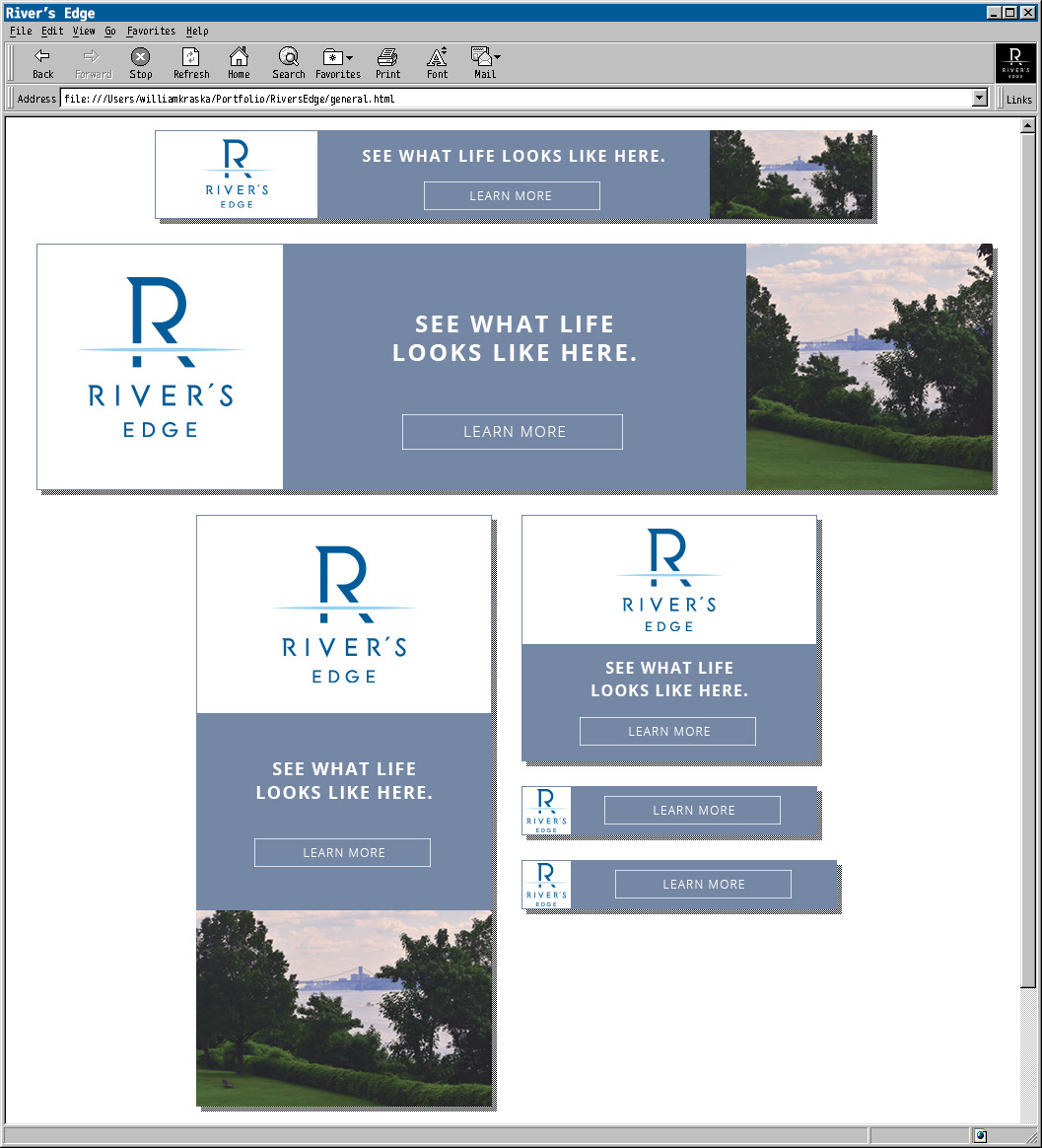This screenshot has width=1042, height=1148.
Task: Click small logo in first mobile banner
Action: (x=546, y=811)
